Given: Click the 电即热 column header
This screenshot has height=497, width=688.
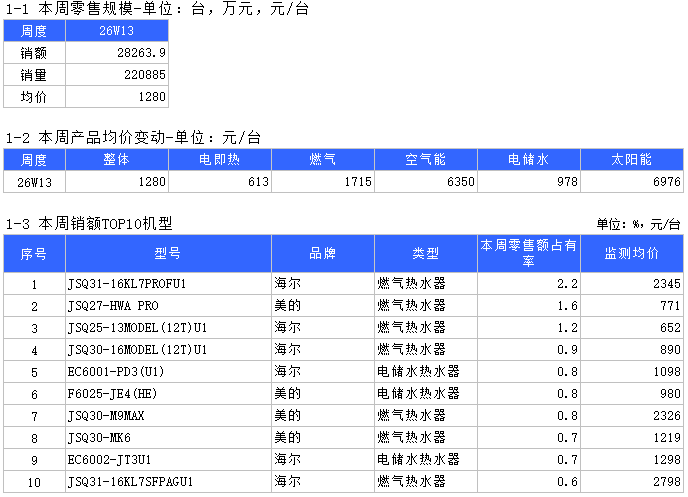Looking at the screenshot, I should click(220, 159).
